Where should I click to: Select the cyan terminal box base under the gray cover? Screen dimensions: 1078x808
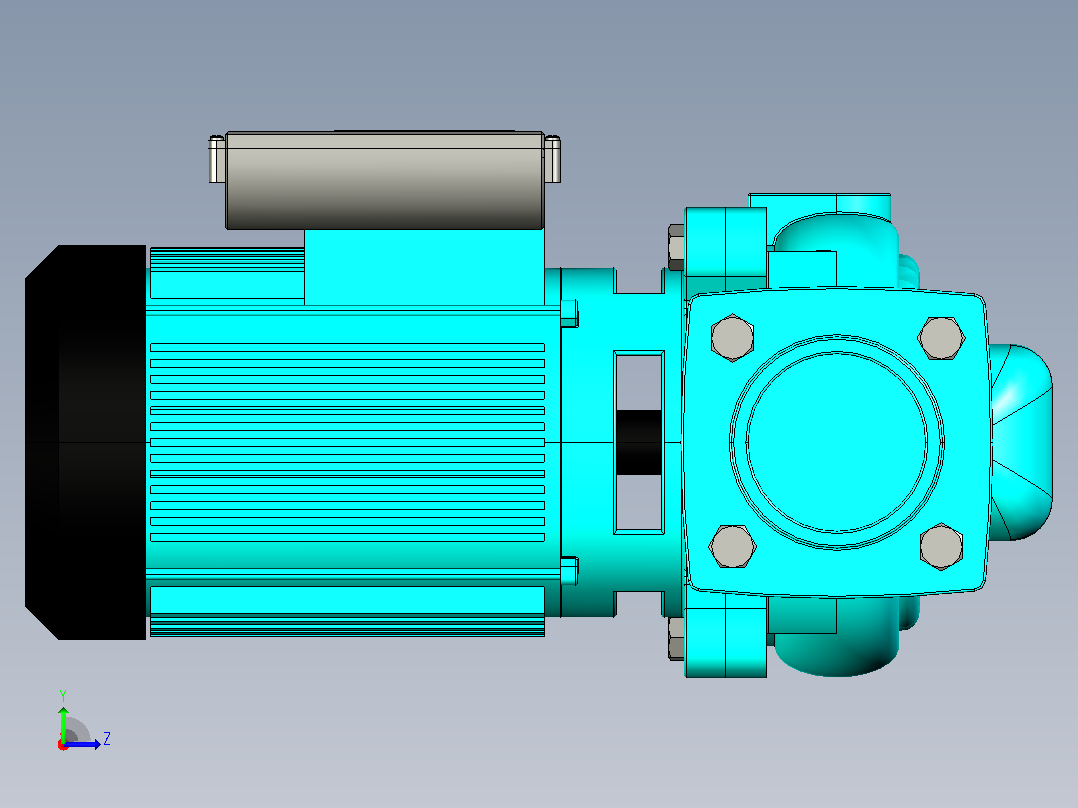click(x=424, y=267)
